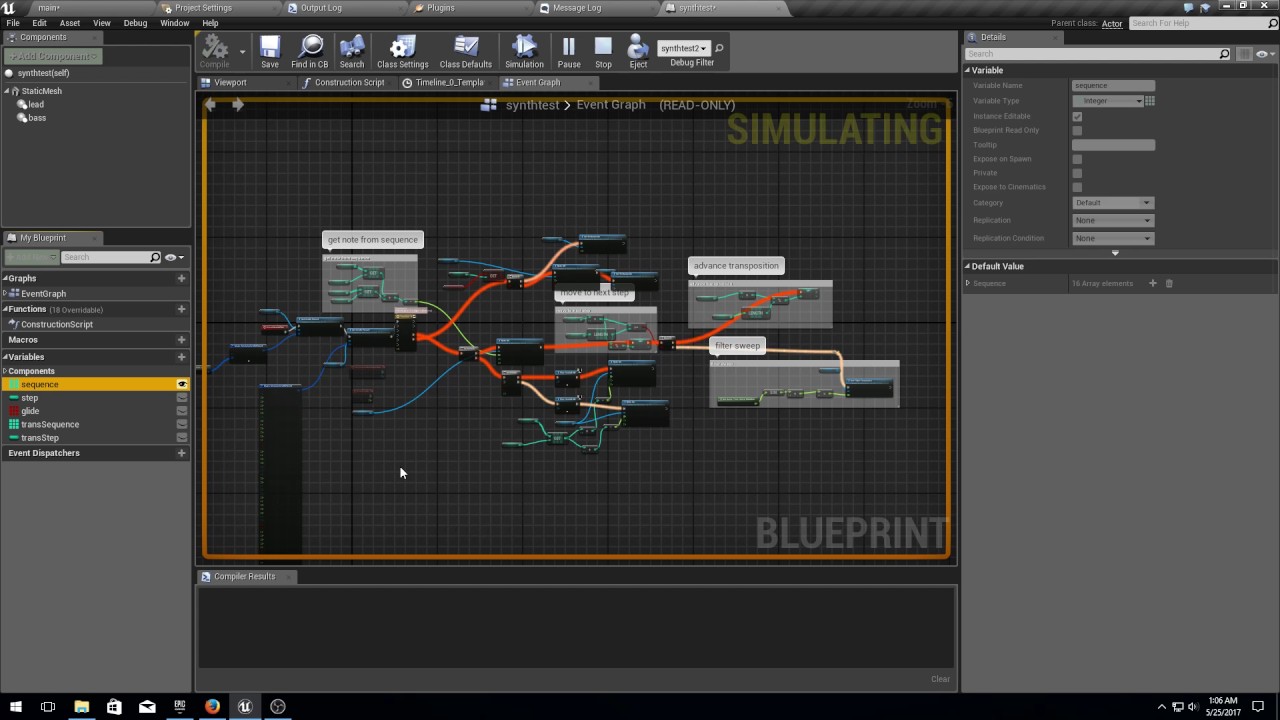Toggle Blueprint Read Only checkbox
The height and width of the screenshot is (720, 1280).
click(x=1077, y=130)
